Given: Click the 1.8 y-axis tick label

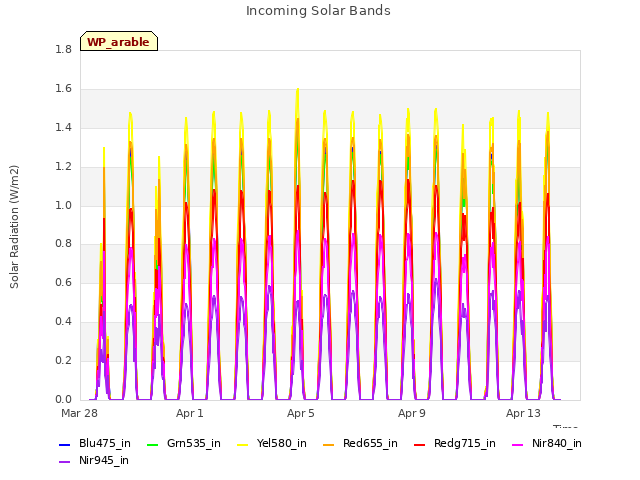Looking at the screenshot, I should [63, 49].
